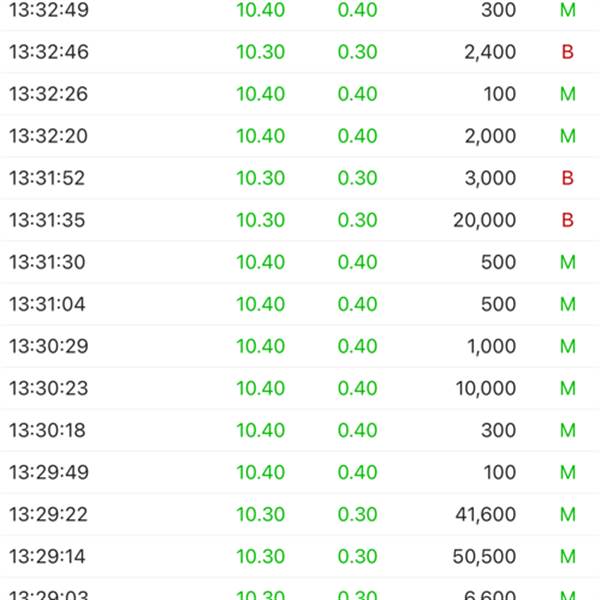The width and height of the screenshot is (600, 600).
Task: Tap the 50,500 volume trade at 13:29:14
Action: 300,556
